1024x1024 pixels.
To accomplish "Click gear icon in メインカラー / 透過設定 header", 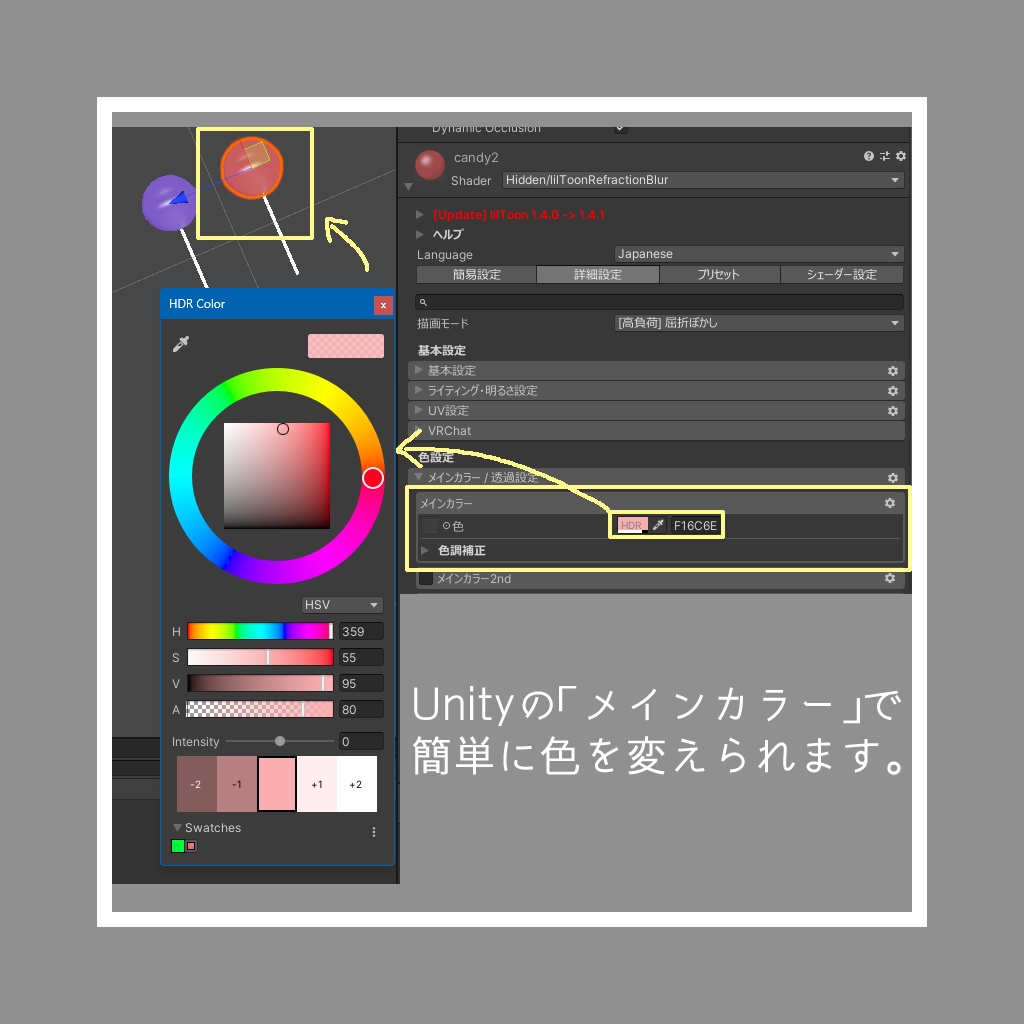I will [x=893, y=478].
